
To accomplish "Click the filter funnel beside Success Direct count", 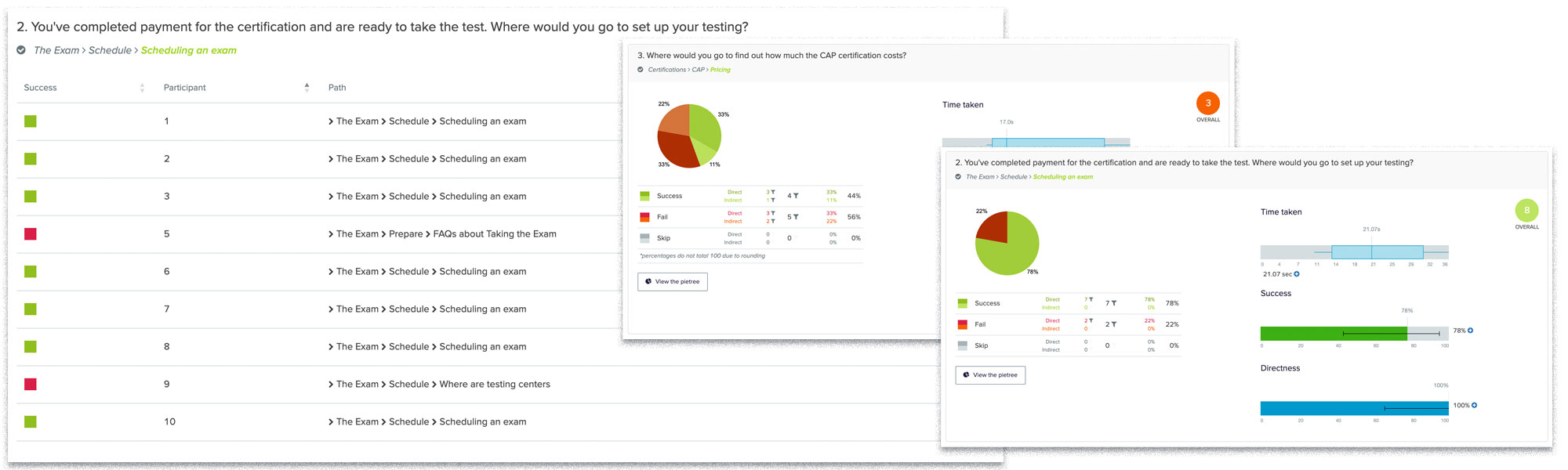I will 1091,300.
